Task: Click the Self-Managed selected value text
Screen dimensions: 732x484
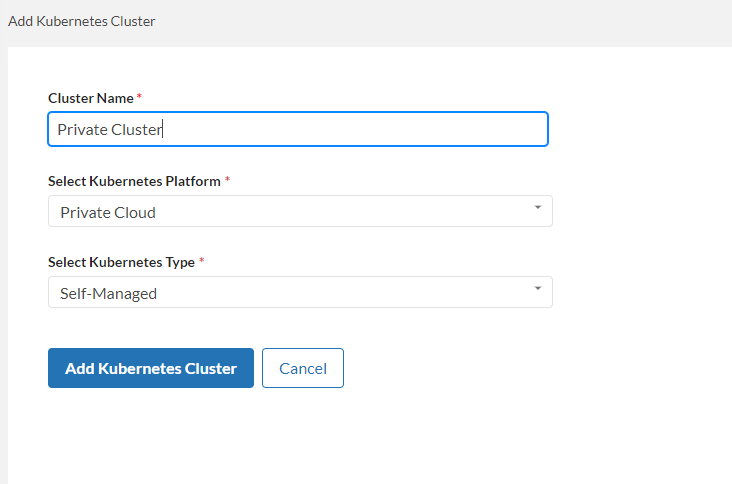Action: click(x=108, y=293)
